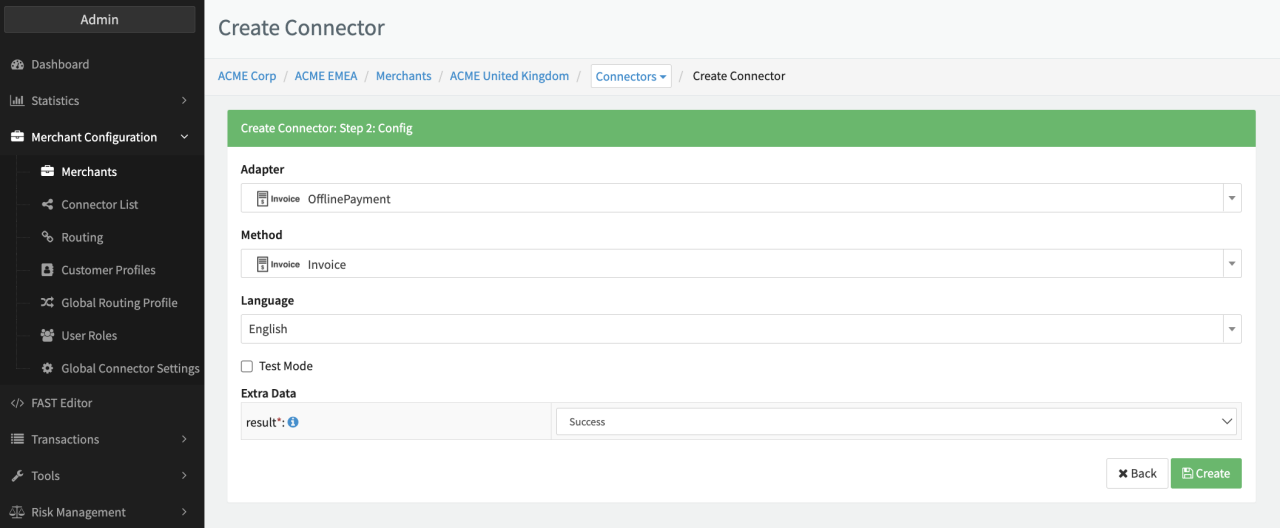
Task: Expand the Connectors breadcrumb dropdown
Action: pos(631,77)
